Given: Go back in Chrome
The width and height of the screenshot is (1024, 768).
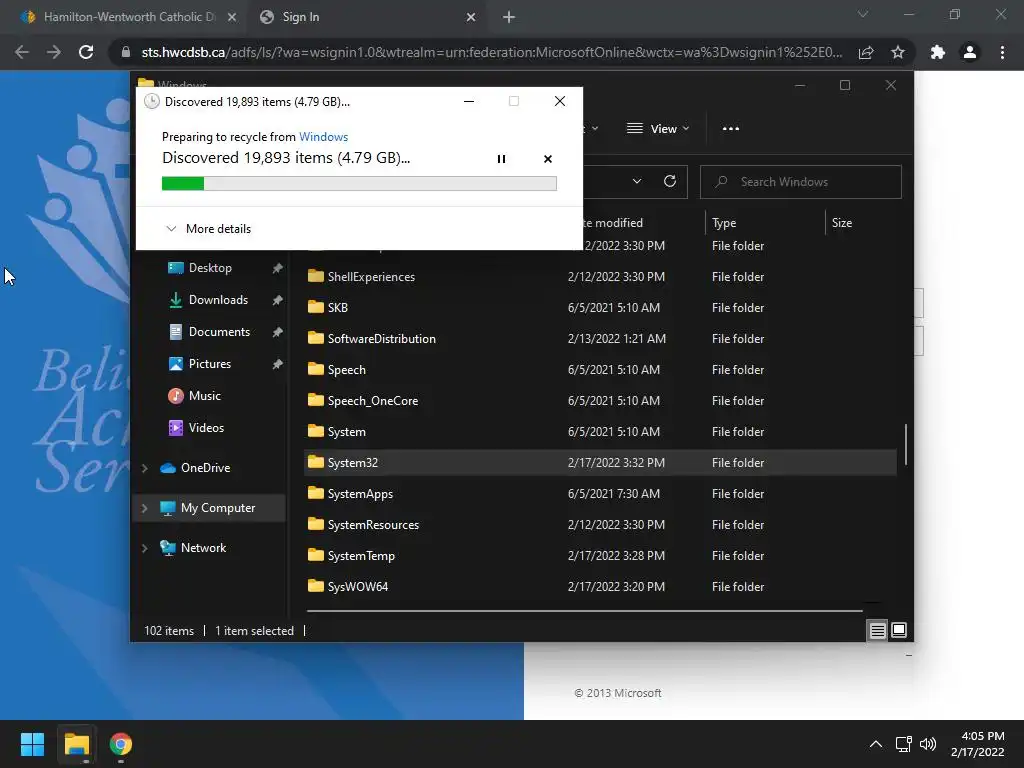Looking at the screenshot, I should (x=22, y=52).
